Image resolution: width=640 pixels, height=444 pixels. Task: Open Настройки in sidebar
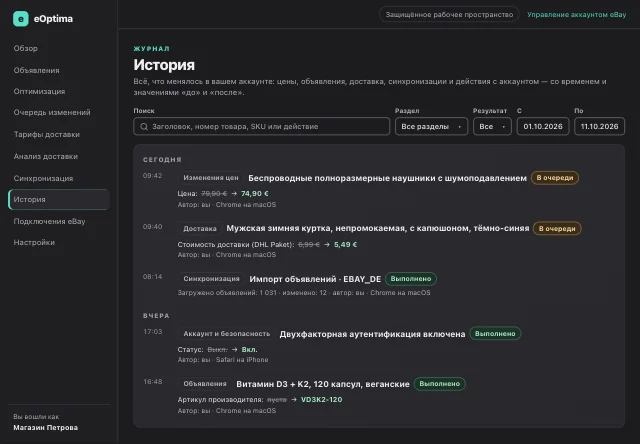pyautogui.click(x=34, y=242)
